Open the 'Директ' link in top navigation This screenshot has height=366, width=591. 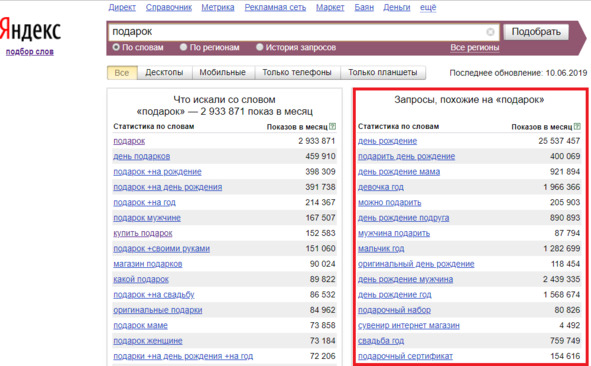122,7
